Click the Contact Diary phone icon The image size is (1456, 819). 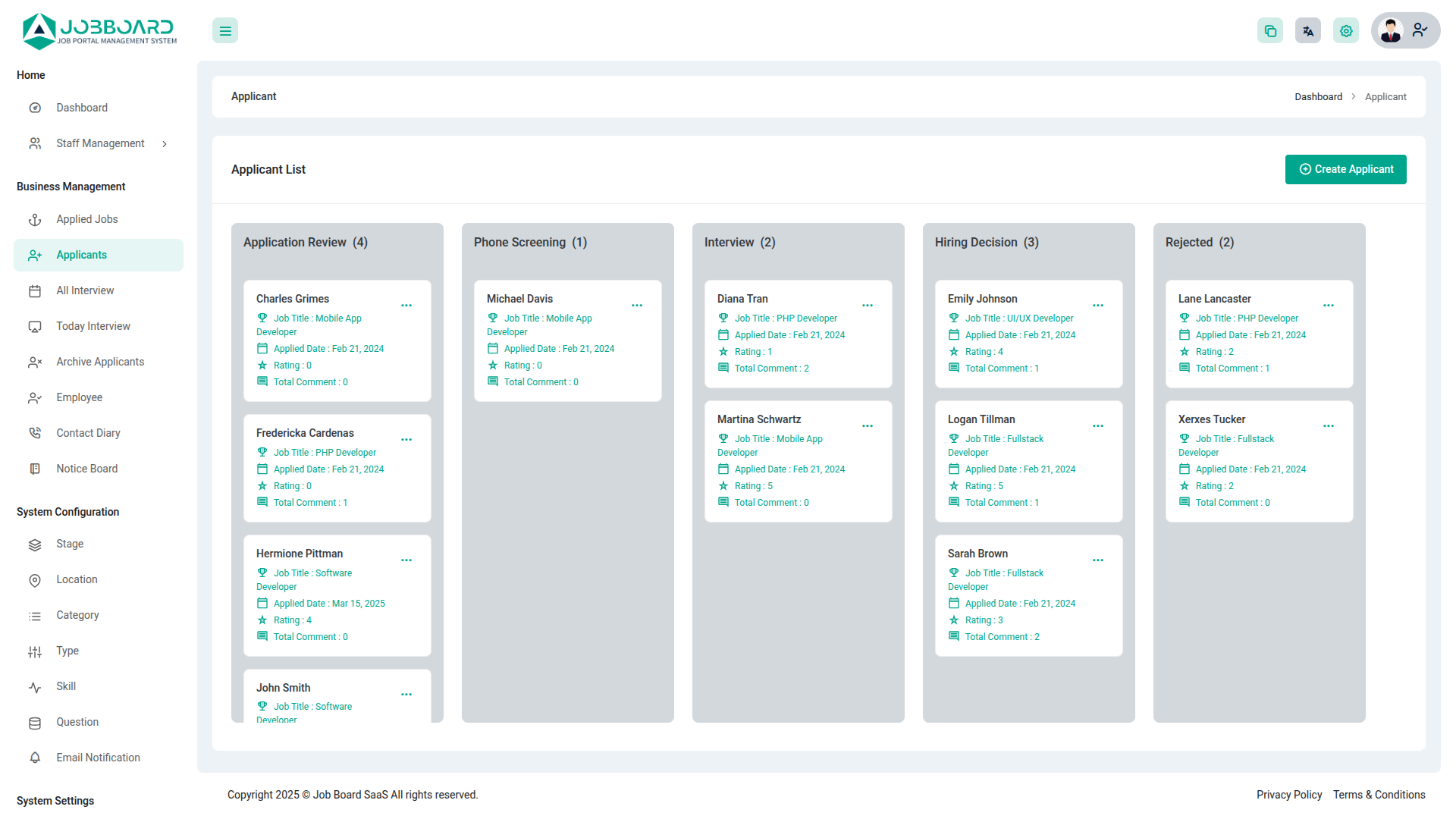35,433
